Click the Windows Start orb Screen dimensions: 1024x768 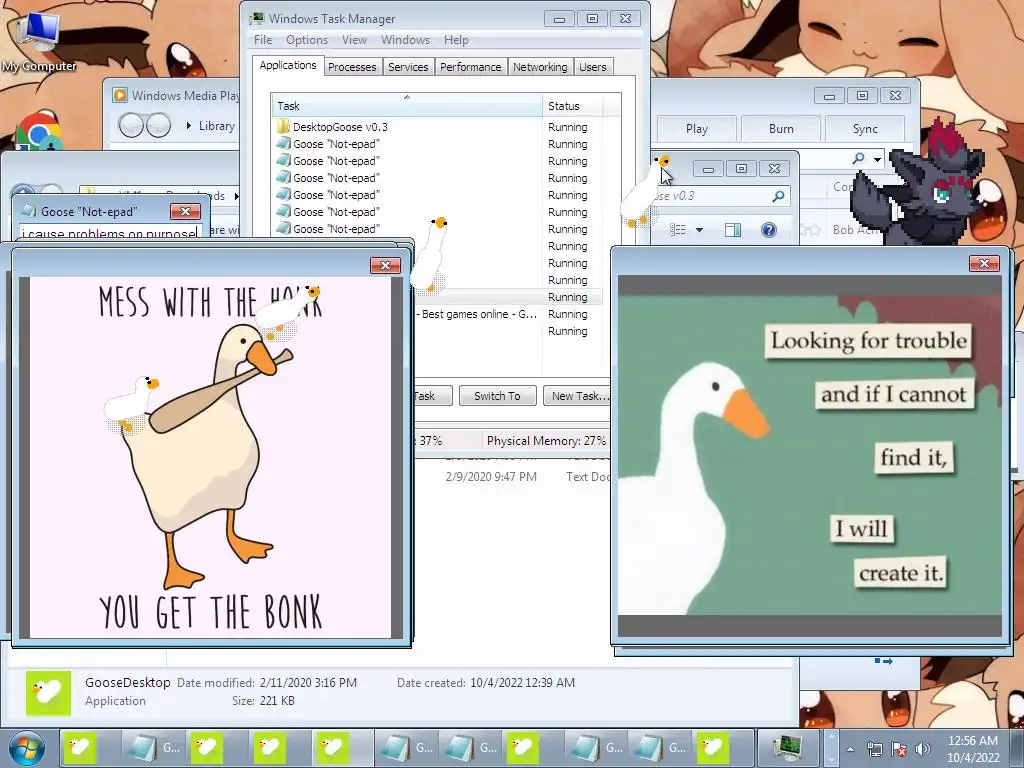(x=27, y=748)
